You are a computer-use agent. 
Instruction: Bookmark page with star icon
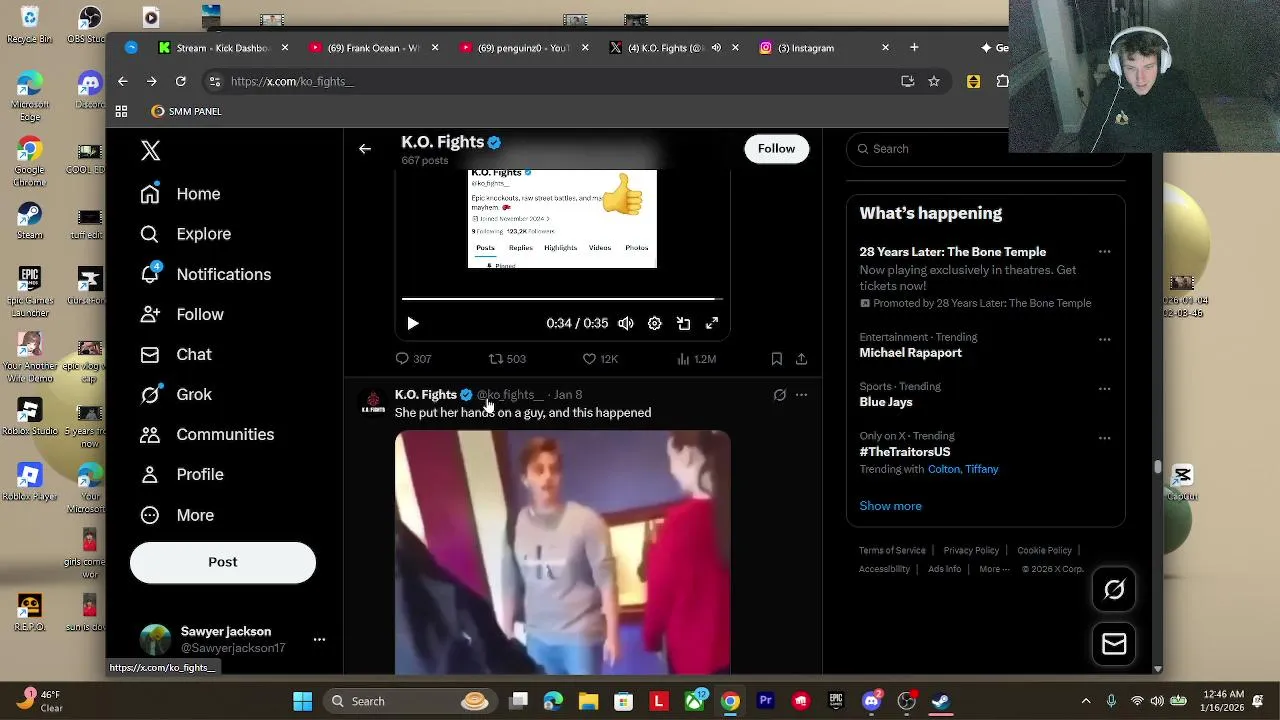(x=934, y=81)
